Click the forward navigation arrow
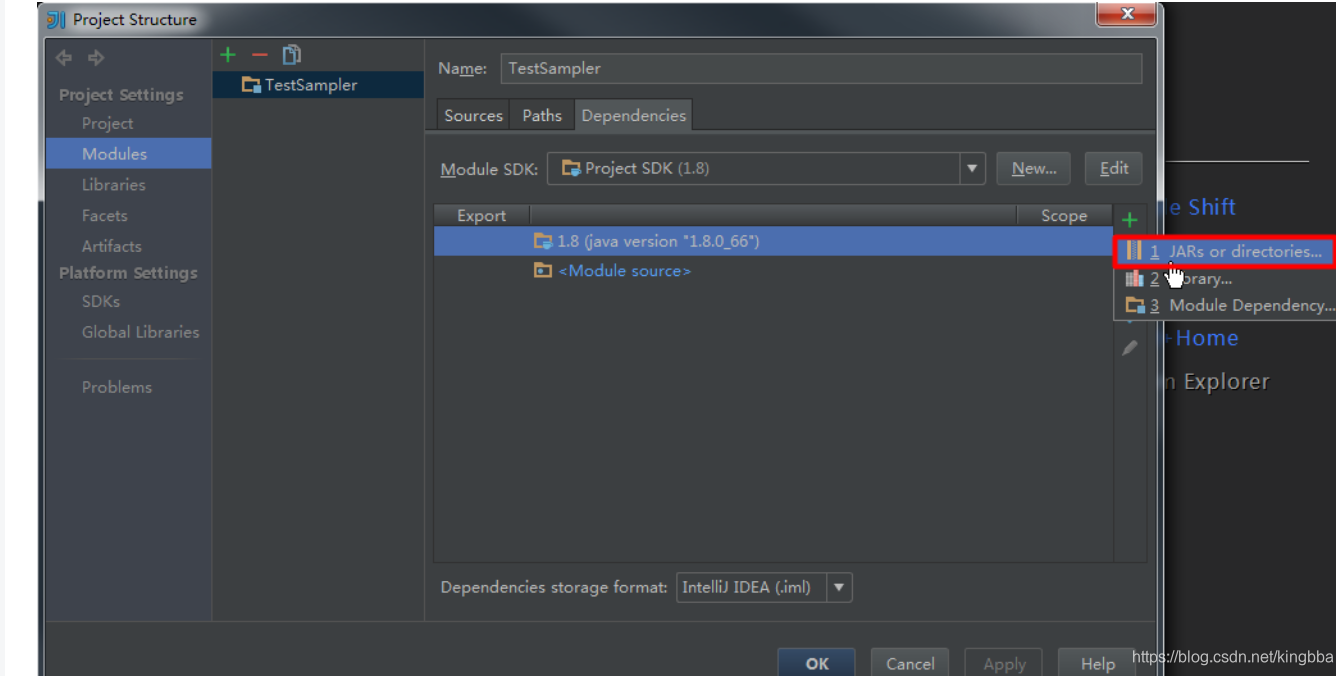1344x676 pixels. [96, 58]
